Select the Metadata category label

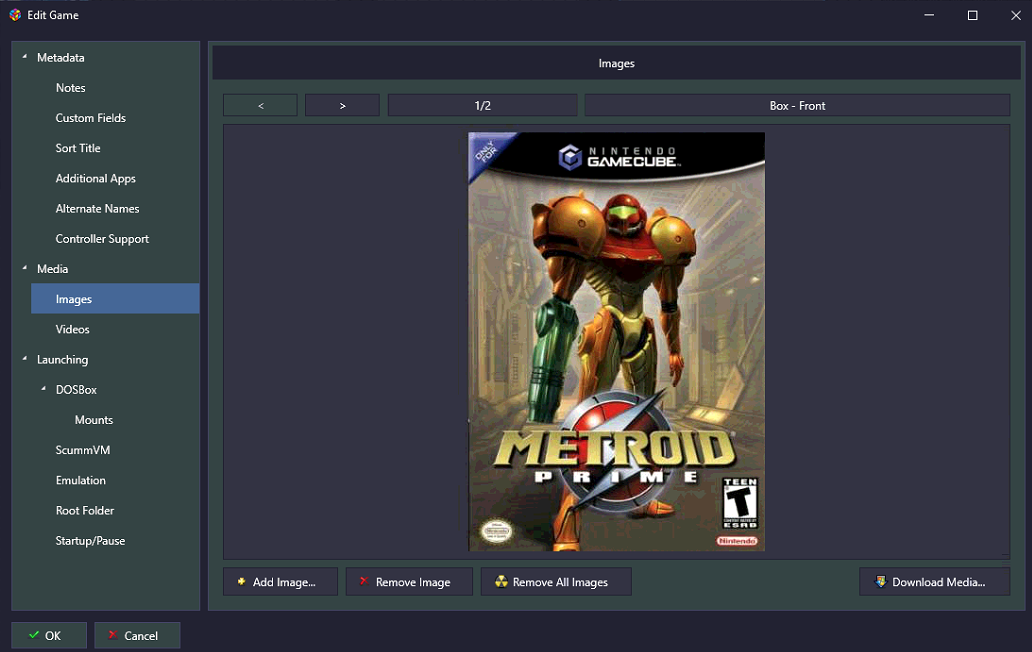pyautogui.click(x=61, y=57)
